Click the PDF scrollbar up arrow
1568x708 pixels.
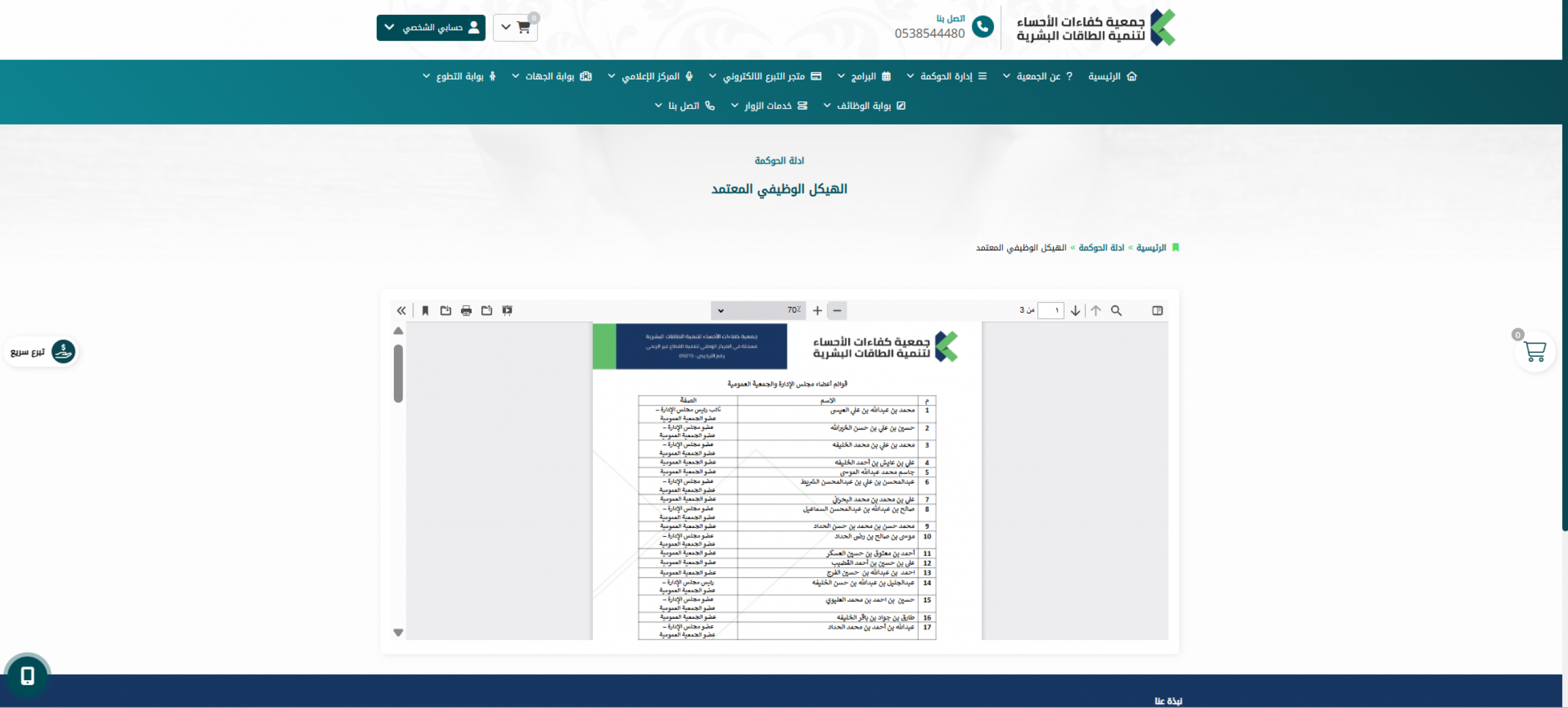click(398, 331)
